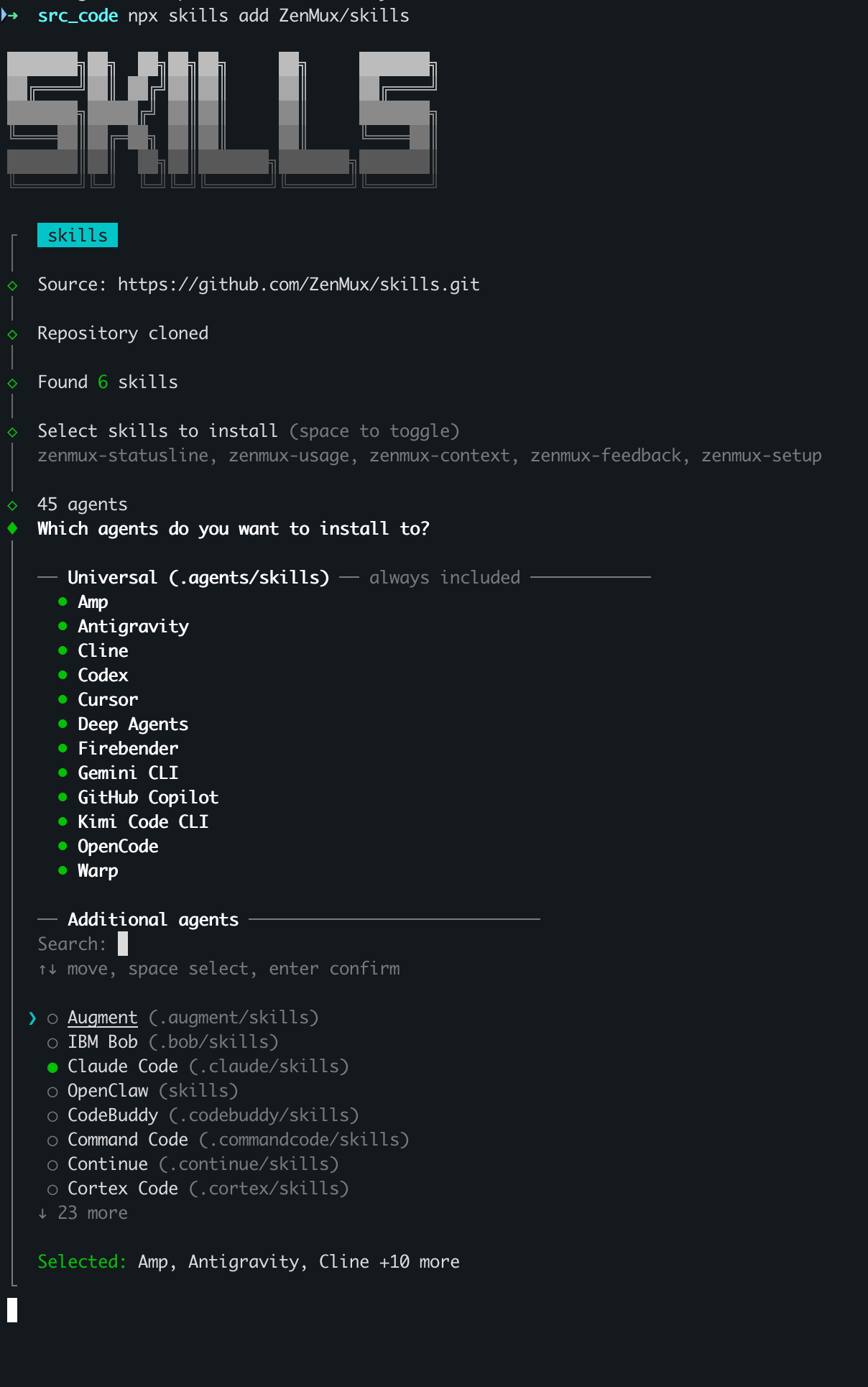Click the diamond marker beside Found 6 skills
The width and height of the screenshot is (868, 1387).
12,382
